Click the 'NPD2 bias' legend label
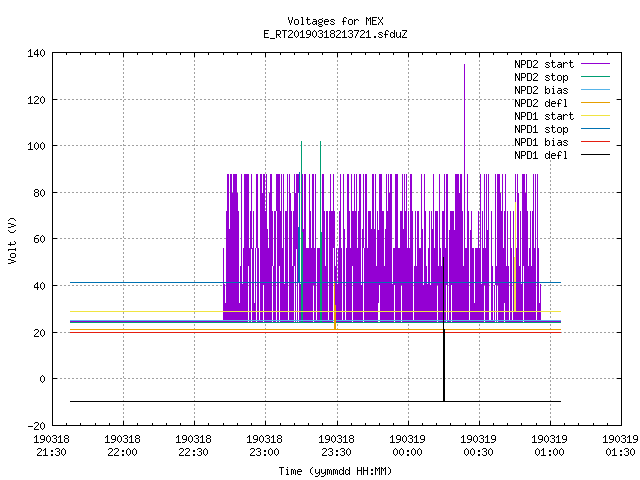 pyautogui.click(x=541, y=90)
